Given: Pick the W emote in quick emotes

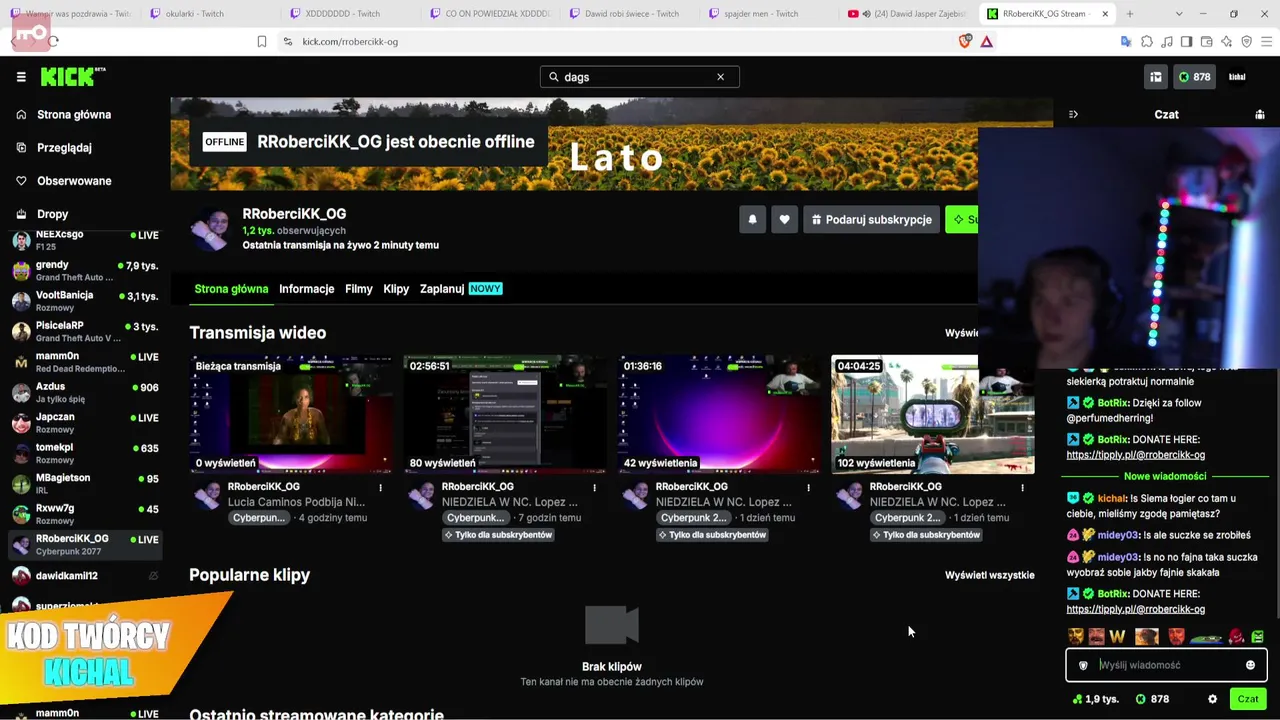Looking at the screenshot, I should (x=1117, y=637).
